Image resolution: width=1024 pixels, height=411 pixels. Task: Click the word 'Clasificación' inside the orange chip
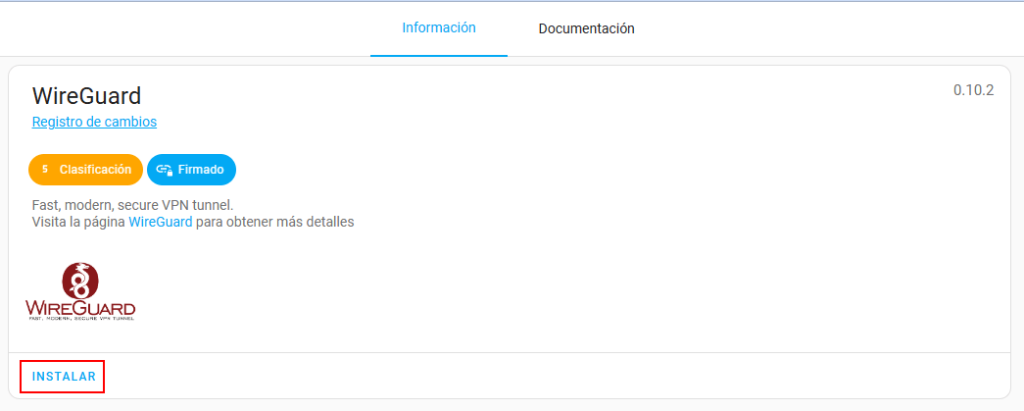point(95,170)
